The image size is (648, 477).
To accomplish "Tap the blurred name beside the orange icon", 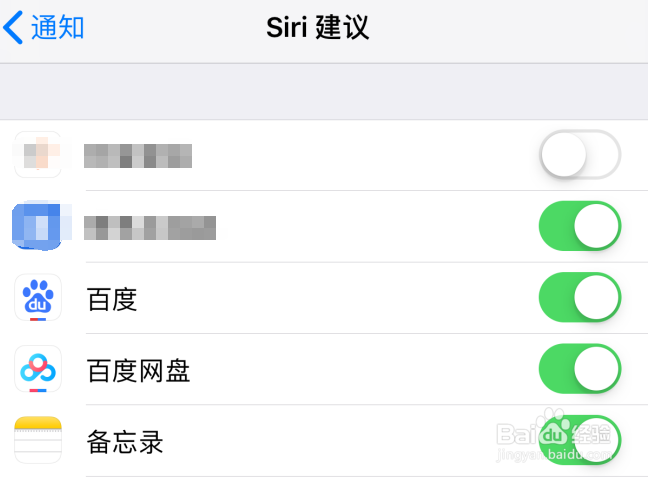I will click(138, 155).
